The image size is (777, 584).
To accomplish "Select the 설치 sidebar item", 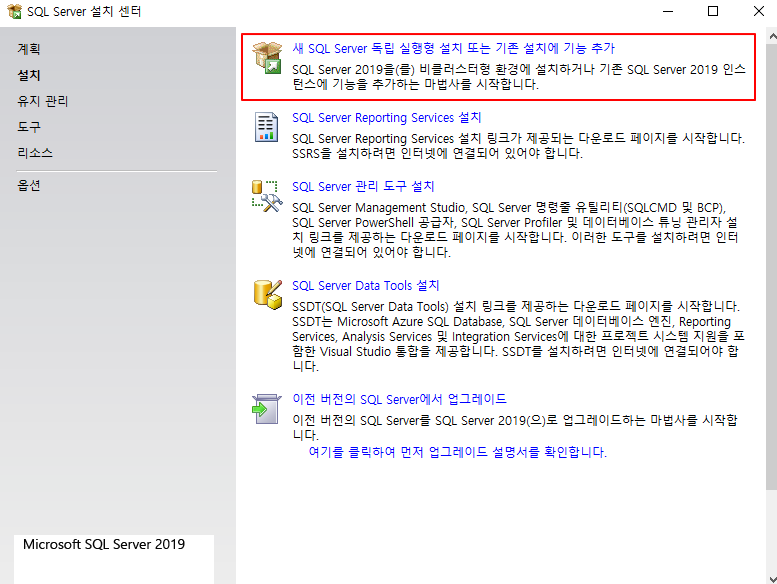I will (29, 75).
